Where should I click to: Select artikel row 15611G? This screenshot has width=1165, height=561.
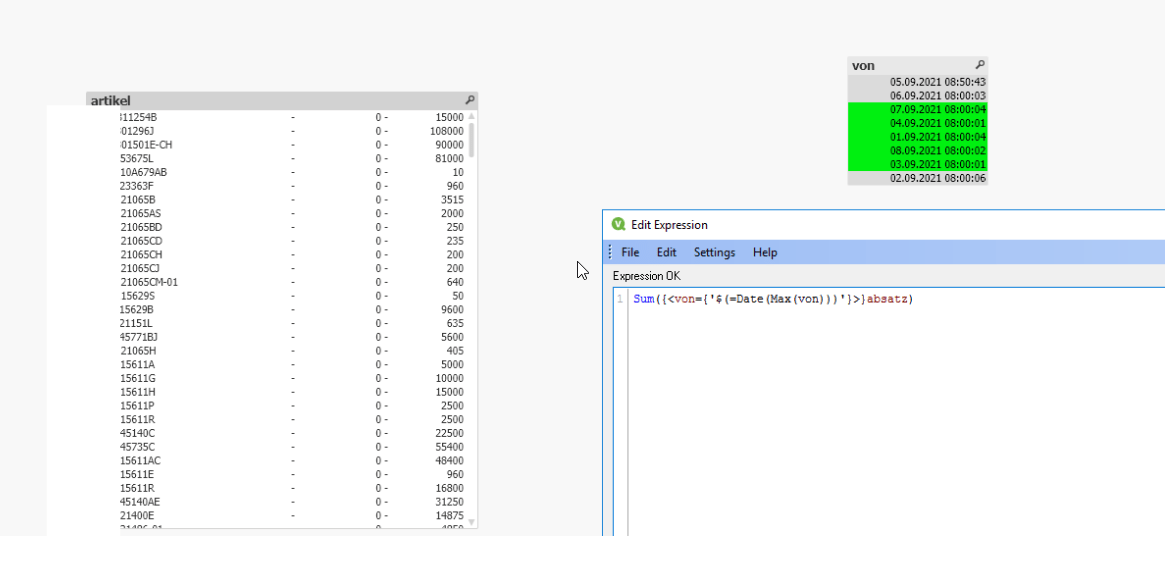tap(292, 378)
